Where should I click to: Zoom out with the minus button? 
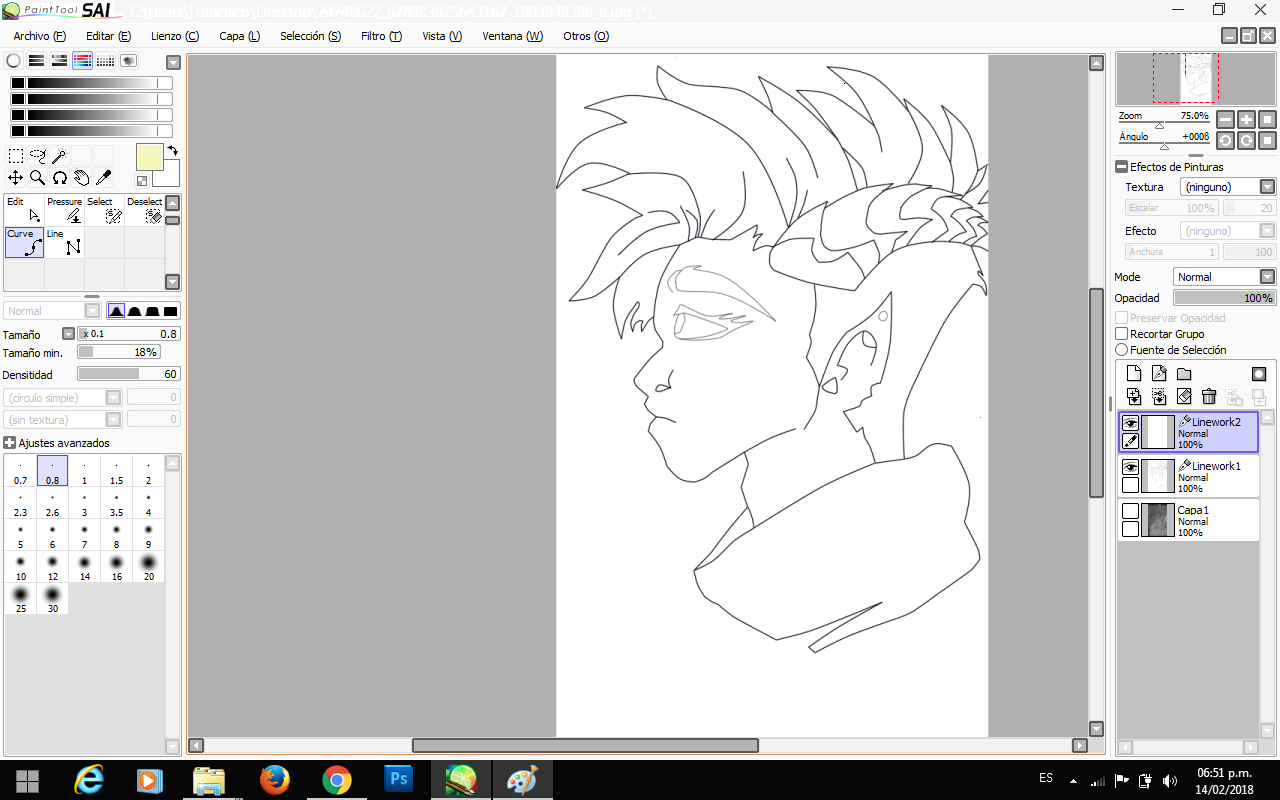click(x=1226, y=119)
